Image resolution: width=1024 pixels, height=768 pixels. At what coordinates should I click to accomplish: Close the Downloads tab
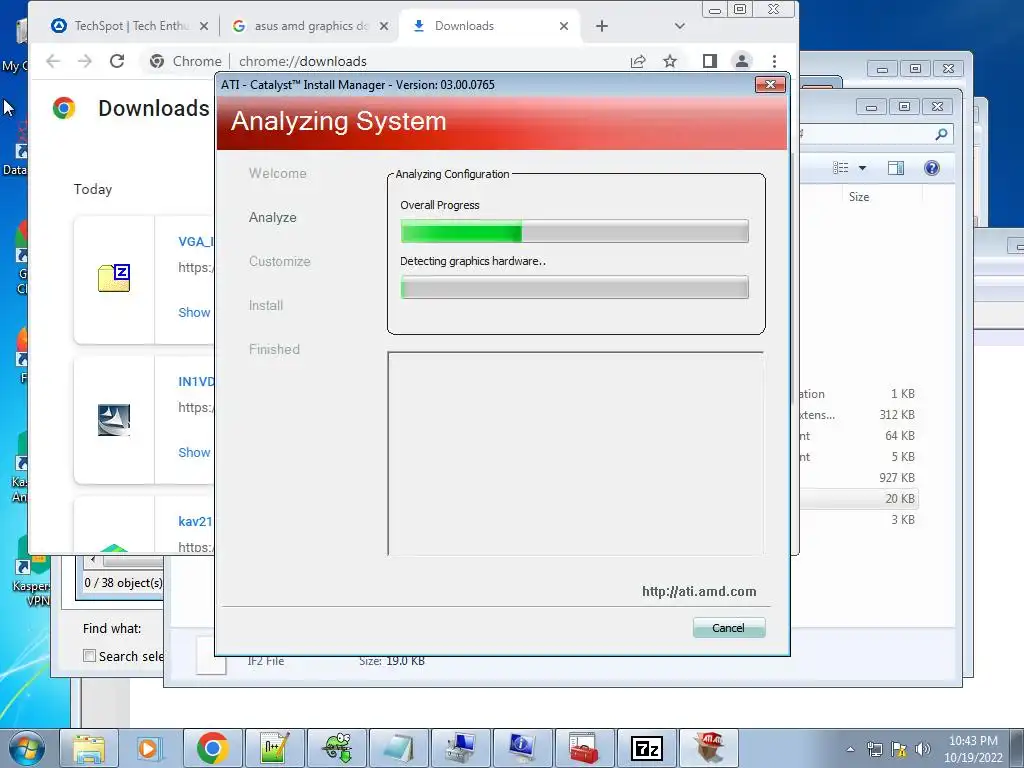[x=564, y=26]
